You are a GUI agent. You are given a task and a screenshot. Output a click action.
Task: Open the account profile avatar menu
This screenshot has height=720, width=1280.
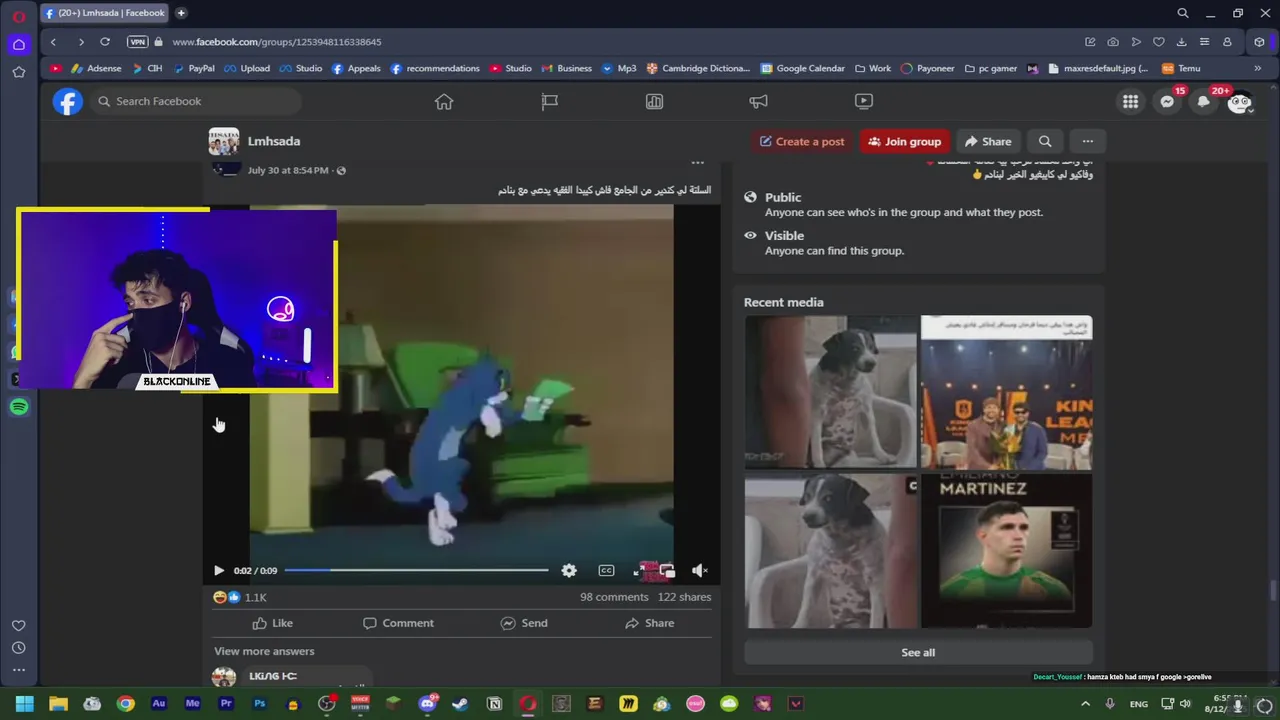[x=1240, y=101]
